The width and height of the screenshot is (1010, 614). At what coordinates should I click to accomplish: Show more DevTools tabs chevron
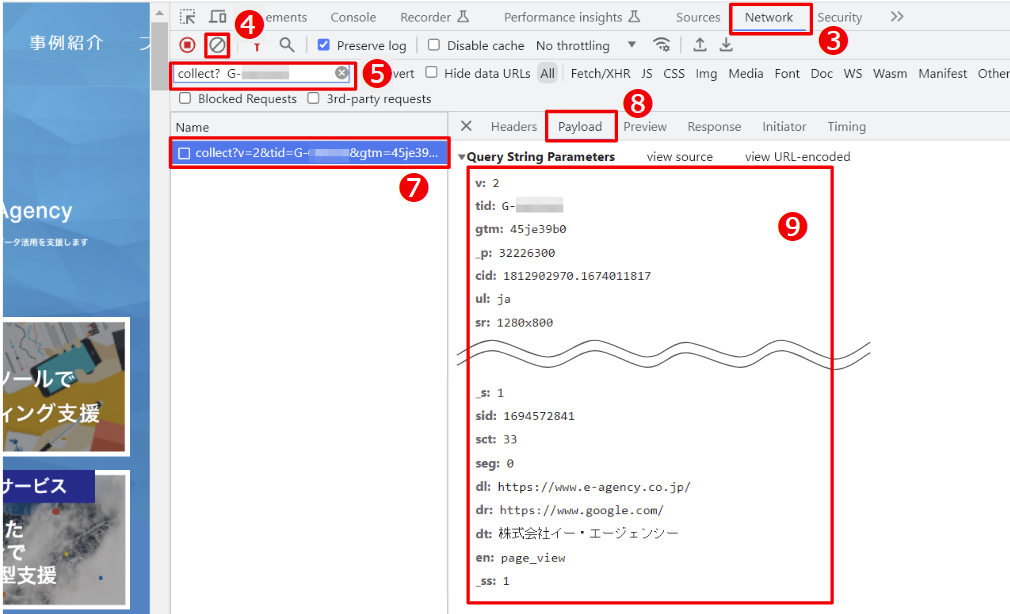click(897, 17)
